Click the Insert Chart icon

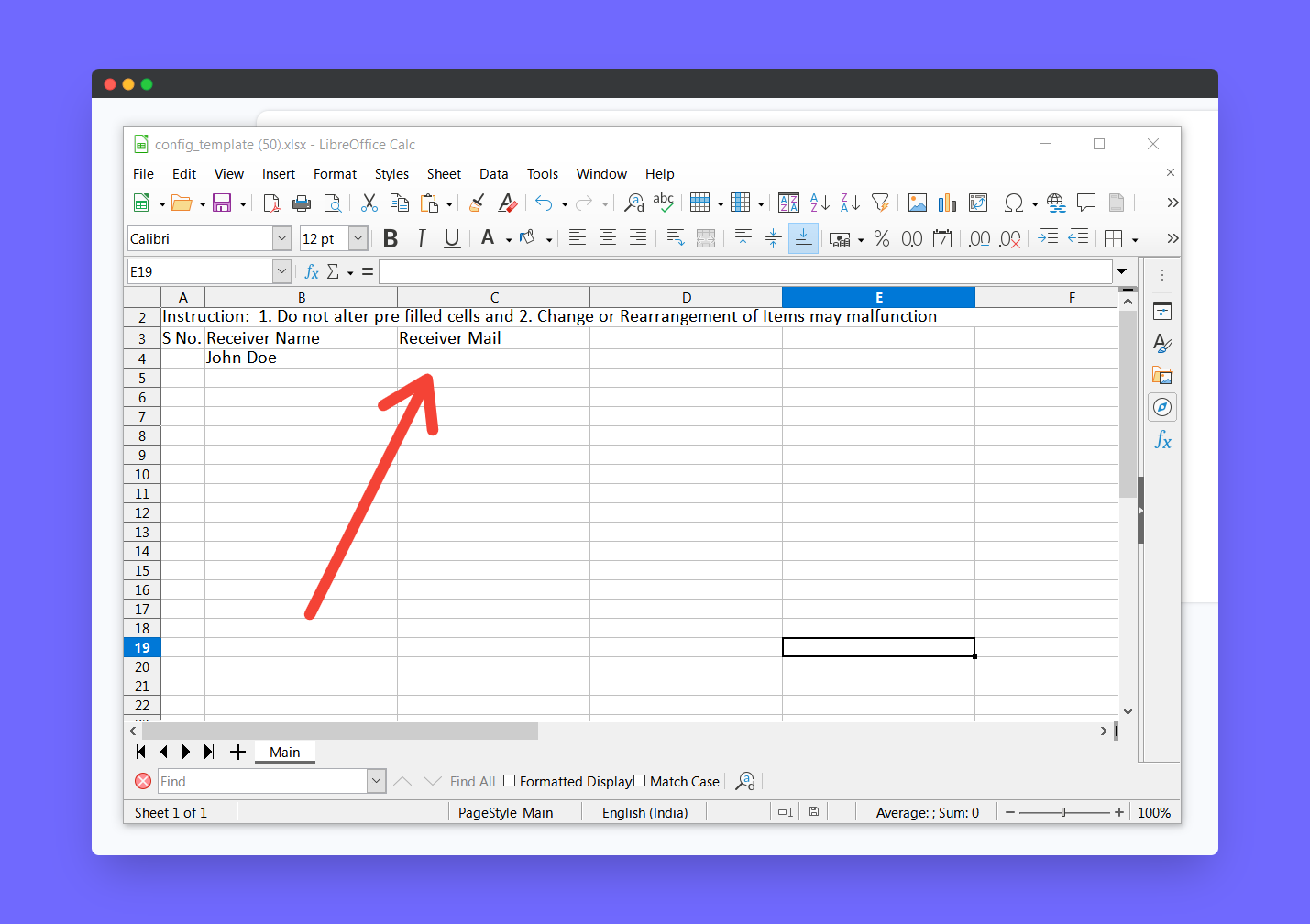(947, 203)
